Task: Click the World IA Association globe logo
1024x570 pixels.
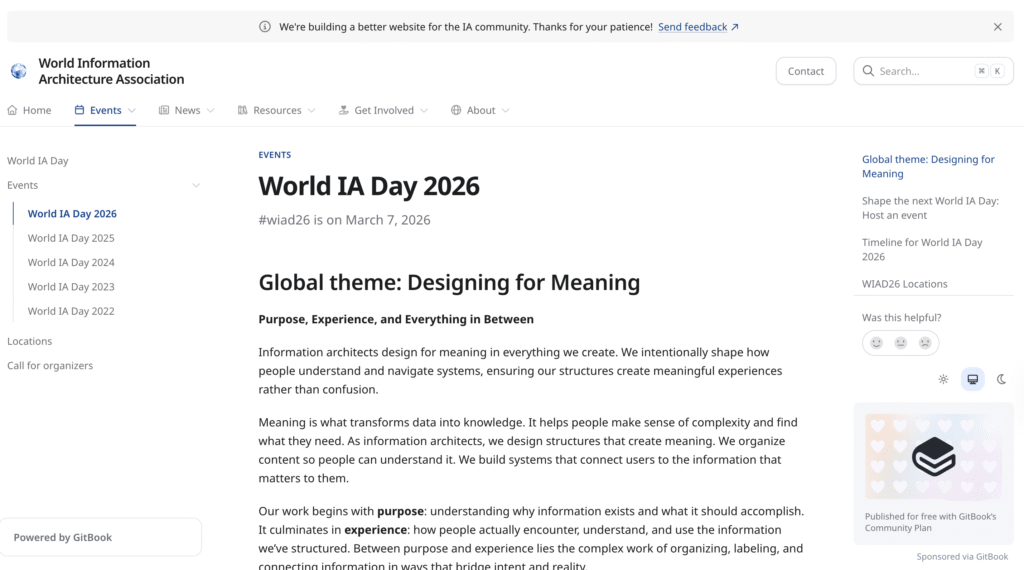Action: pyautogui.click(x=18, y=71)
